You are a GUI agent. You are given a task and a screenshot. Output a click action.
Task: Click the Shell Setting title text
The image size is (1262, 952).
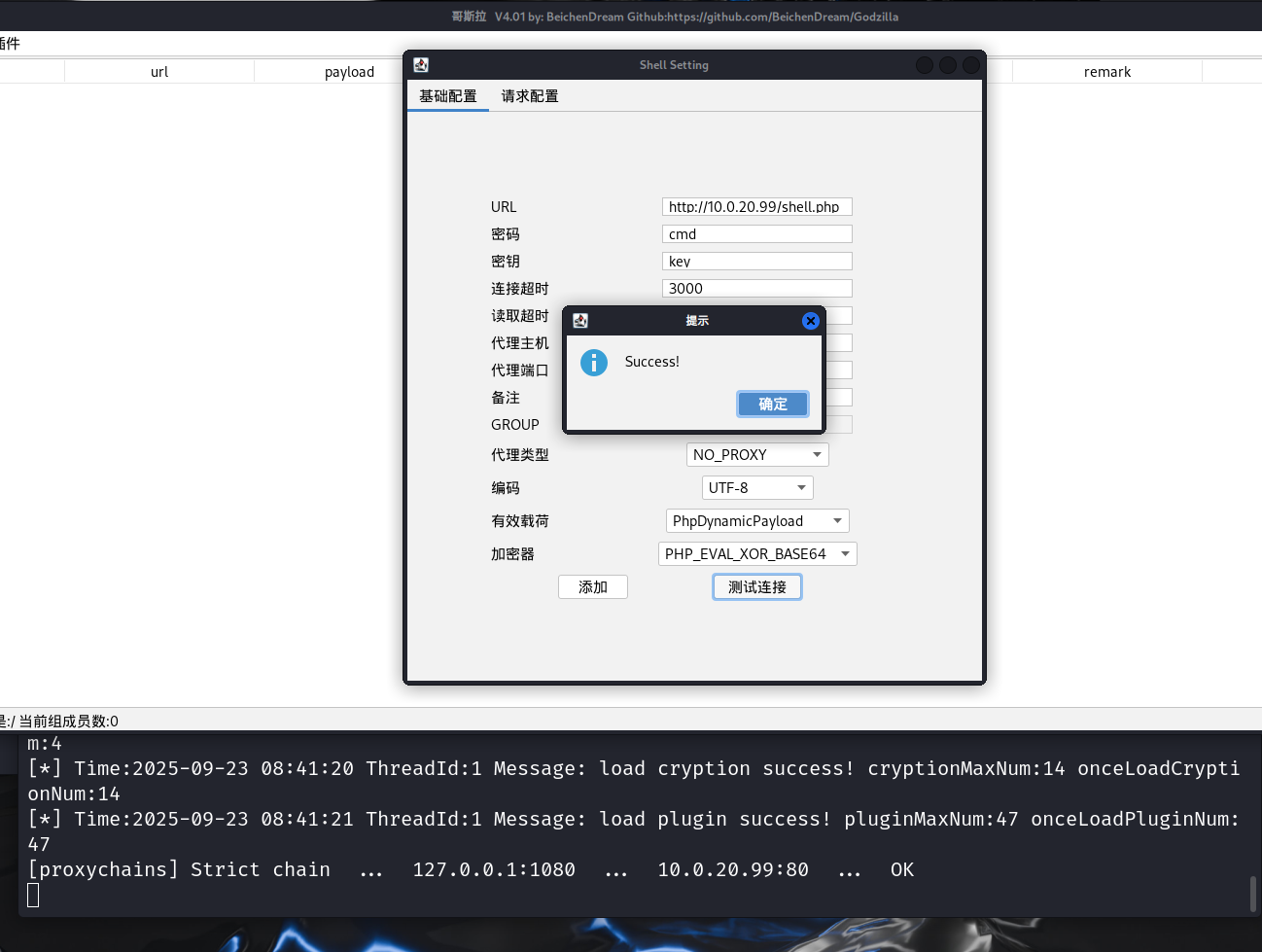674,65
